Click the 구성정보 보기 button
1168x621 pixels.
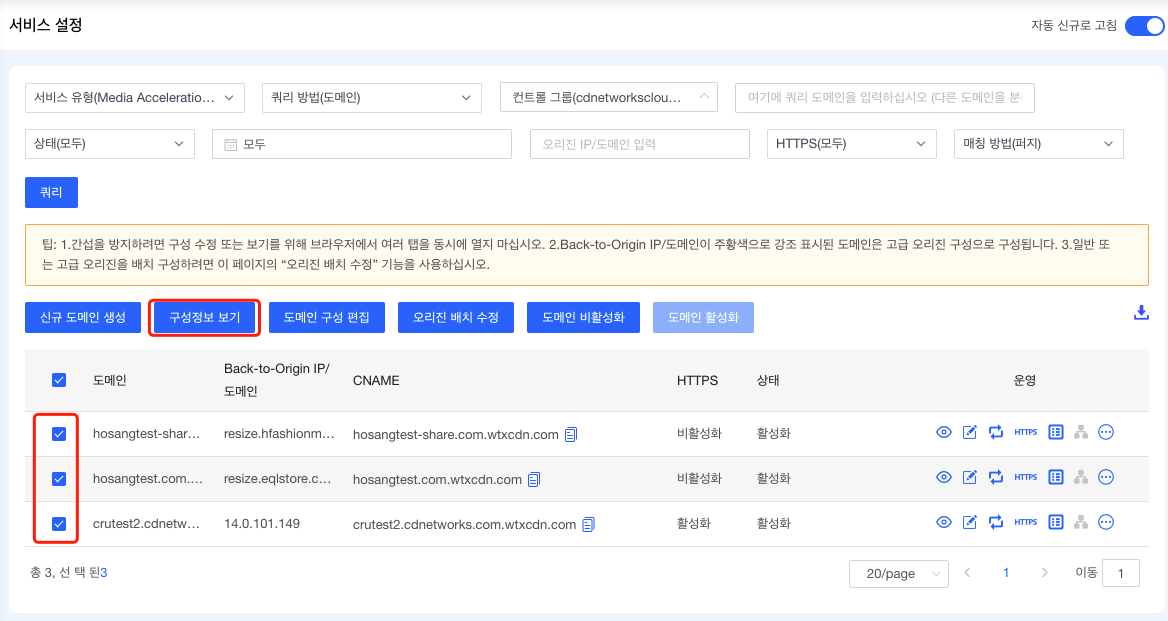coord(205,317)
